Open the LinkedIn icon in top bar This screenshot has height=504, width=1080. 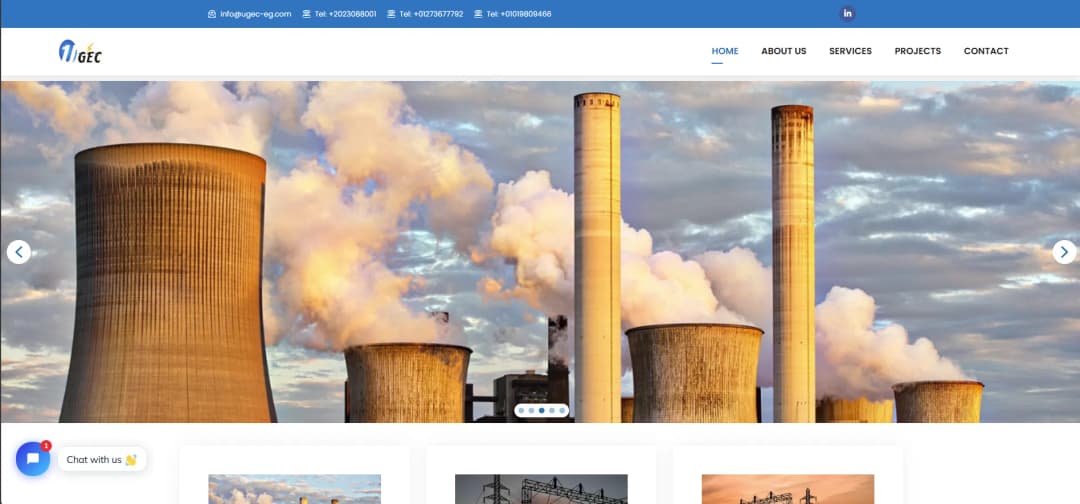pos(847,14)
